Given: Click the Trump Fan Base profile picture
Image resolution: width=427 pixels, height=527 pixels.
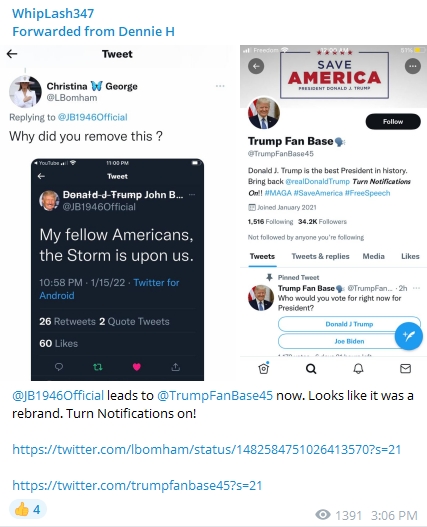Looking at the screenshot, I should tap(264, 113).
